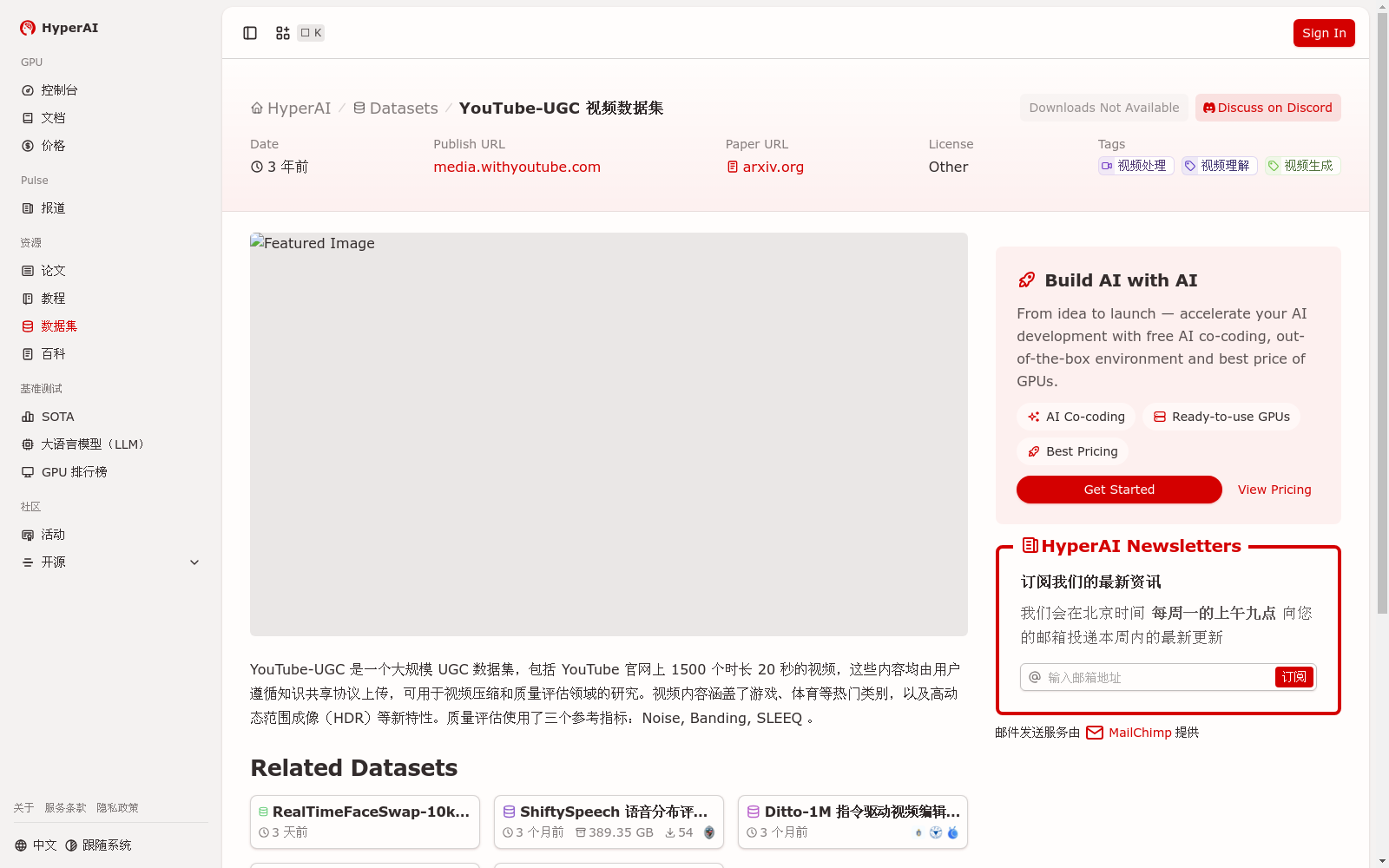The width and height of the screenshot is (1389, 868).
Task: Click the Ready-to-use GPUs chip
Action: tap(1221, 417)
